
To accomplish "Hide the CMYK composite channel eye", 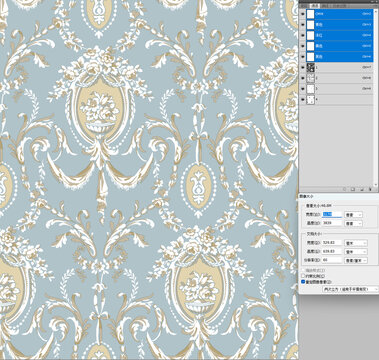I will (x=303, y=14).
